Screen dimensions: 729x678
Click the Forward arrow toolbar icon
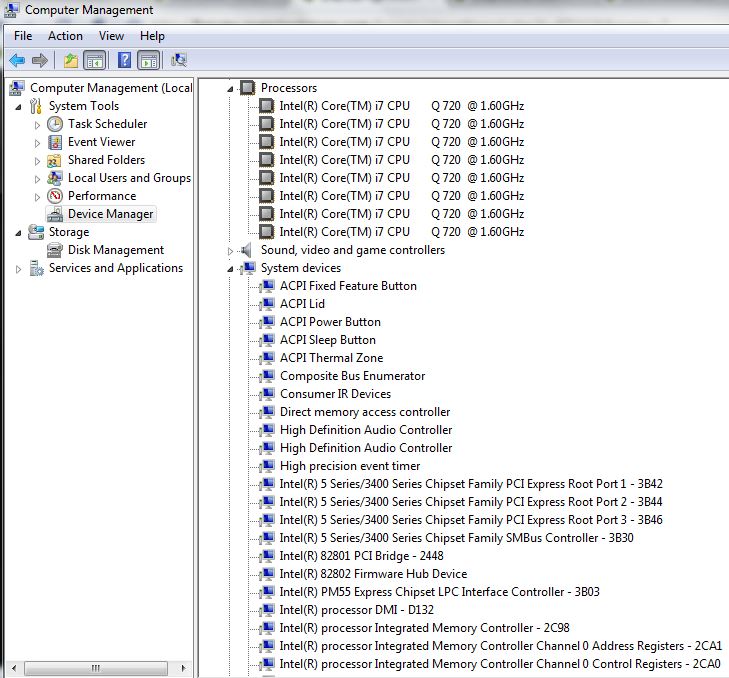(40, 60)
